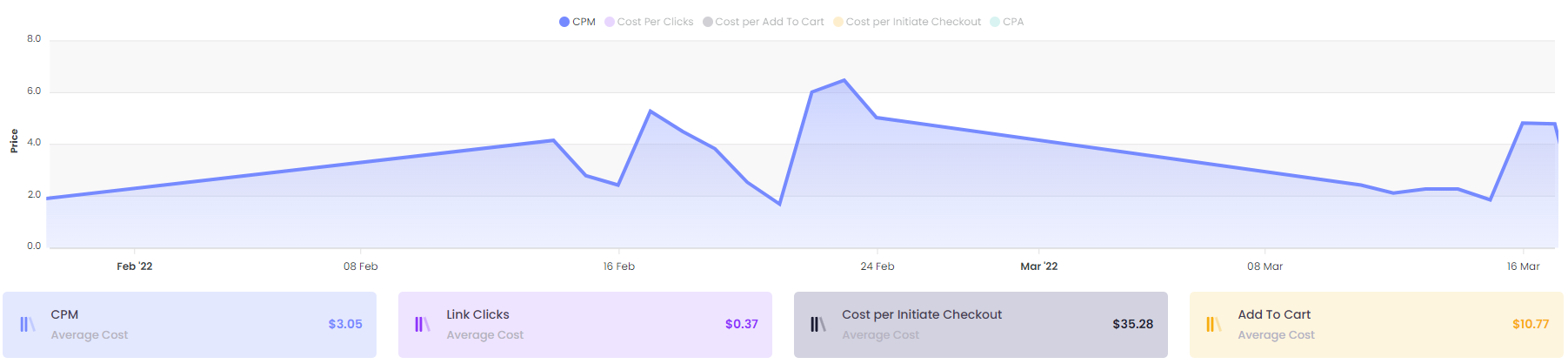Click the $35.28 checkout cost value
The height and width of the screenshot is (364, 1568).
[x=1132, y=324]
